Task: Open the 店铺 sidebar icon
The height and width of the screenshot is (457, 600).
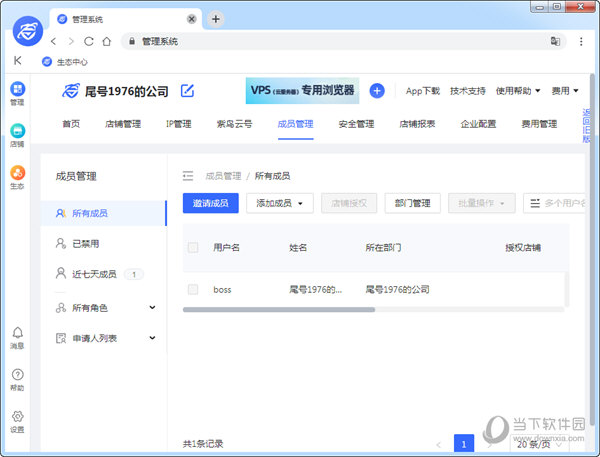Action: (x=17, y=133)
